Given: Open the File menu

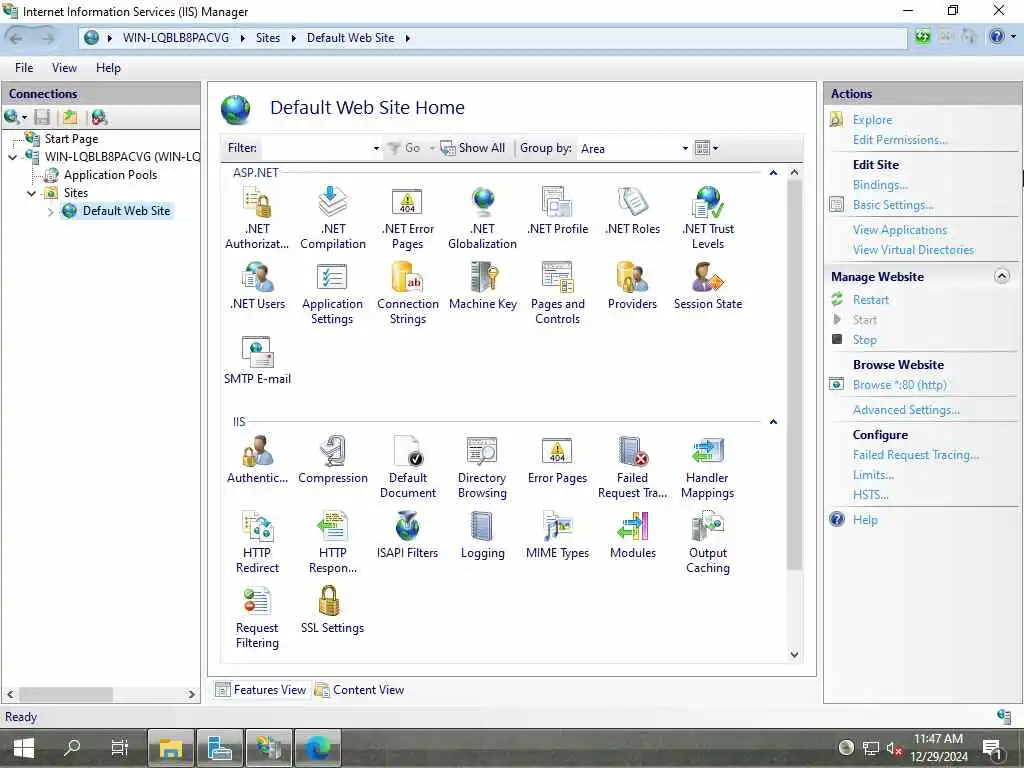Looking at the screenshot, I should (24, 68).
